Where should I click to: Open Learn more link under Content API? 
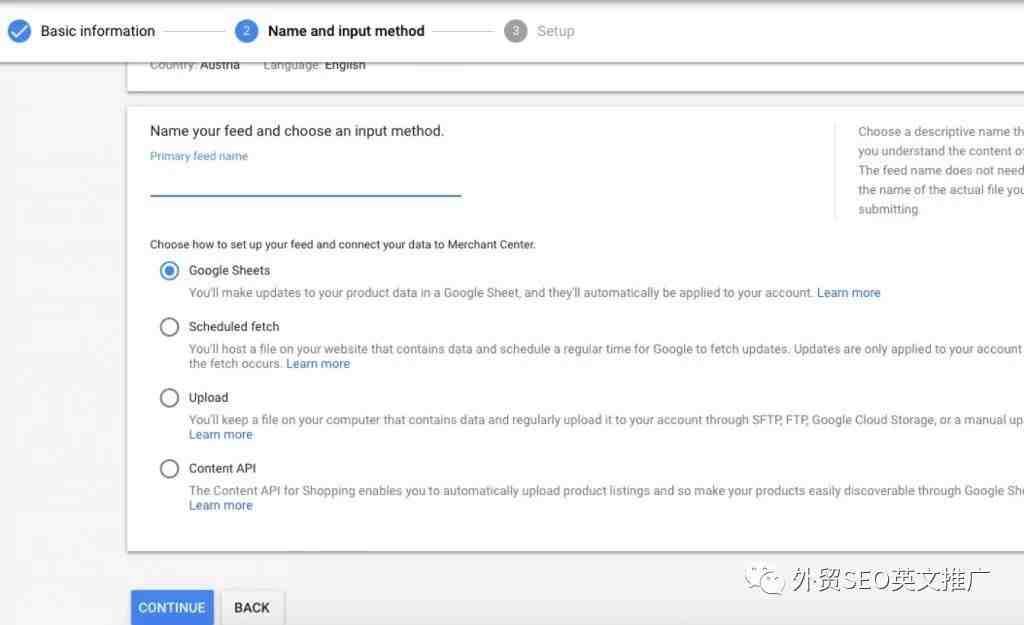coord(221,505)
